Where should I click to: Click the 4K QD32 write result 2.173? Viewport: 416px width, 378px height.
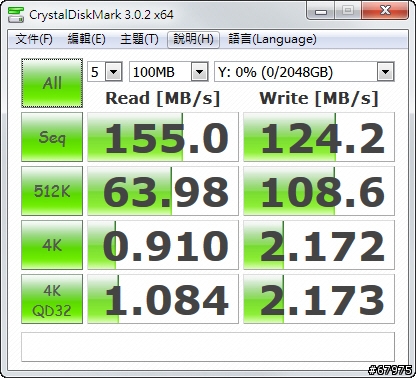[319, 299]
